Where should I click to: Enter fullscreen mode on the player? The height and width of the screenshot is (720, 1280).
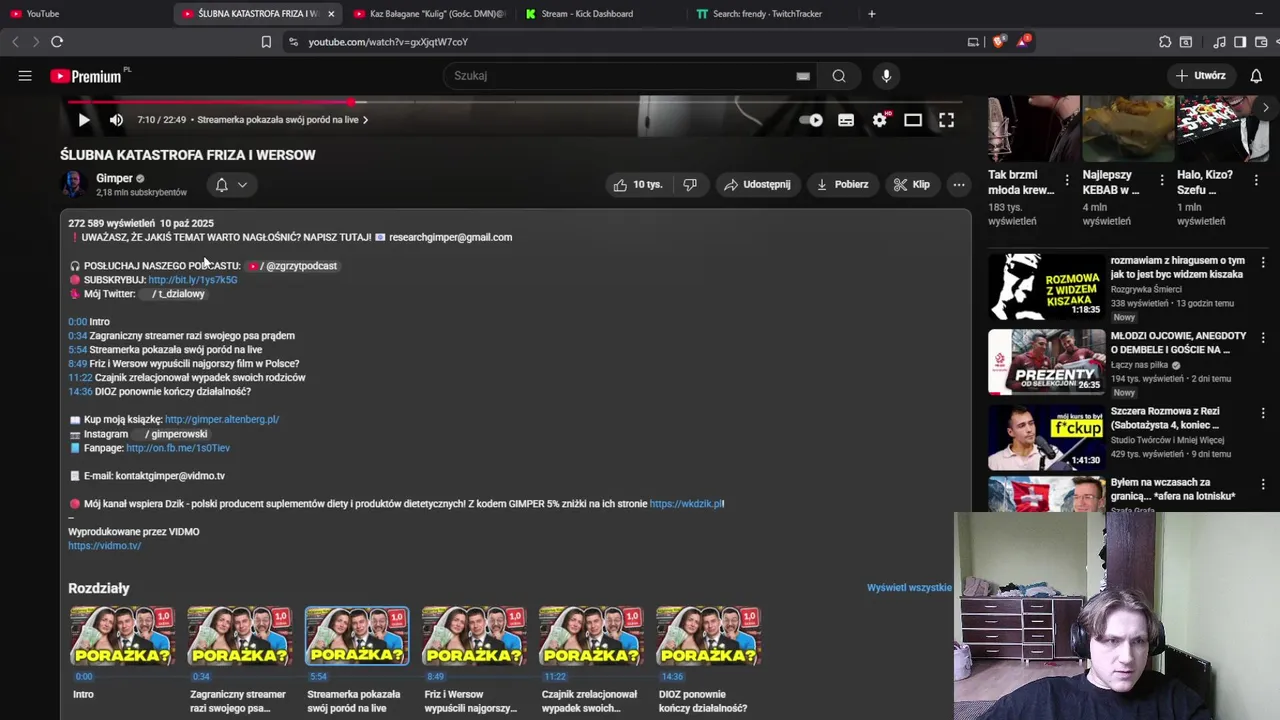946,120
